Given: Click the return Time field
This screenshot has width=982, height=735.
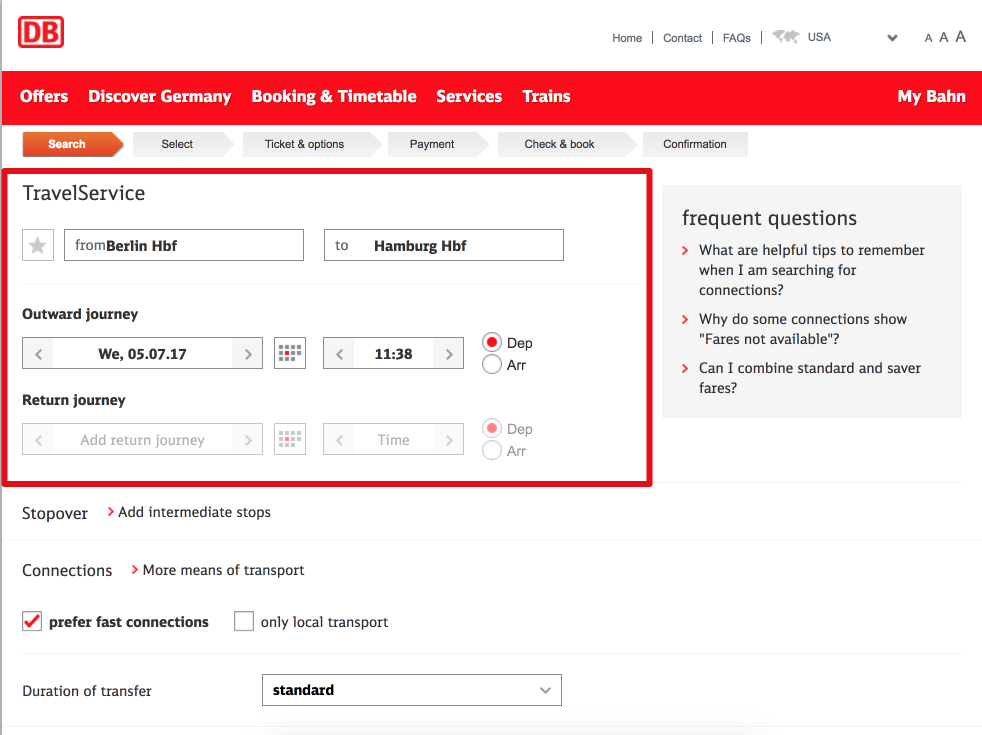Looking at the screenshot, I should tap(393, 439).
